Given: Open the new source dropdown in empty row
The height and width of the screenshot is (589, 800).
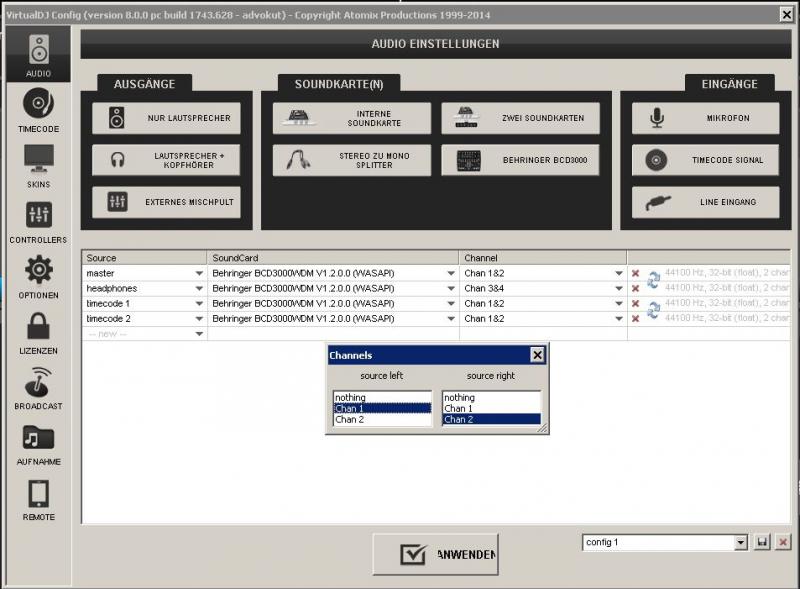Looking at the screenshot, I should tap(199, 334).
